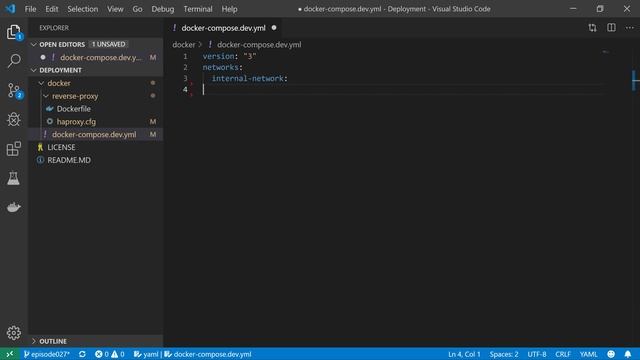Open the Selection menu
The image size is (640, 360).
(x=82, y=9)
